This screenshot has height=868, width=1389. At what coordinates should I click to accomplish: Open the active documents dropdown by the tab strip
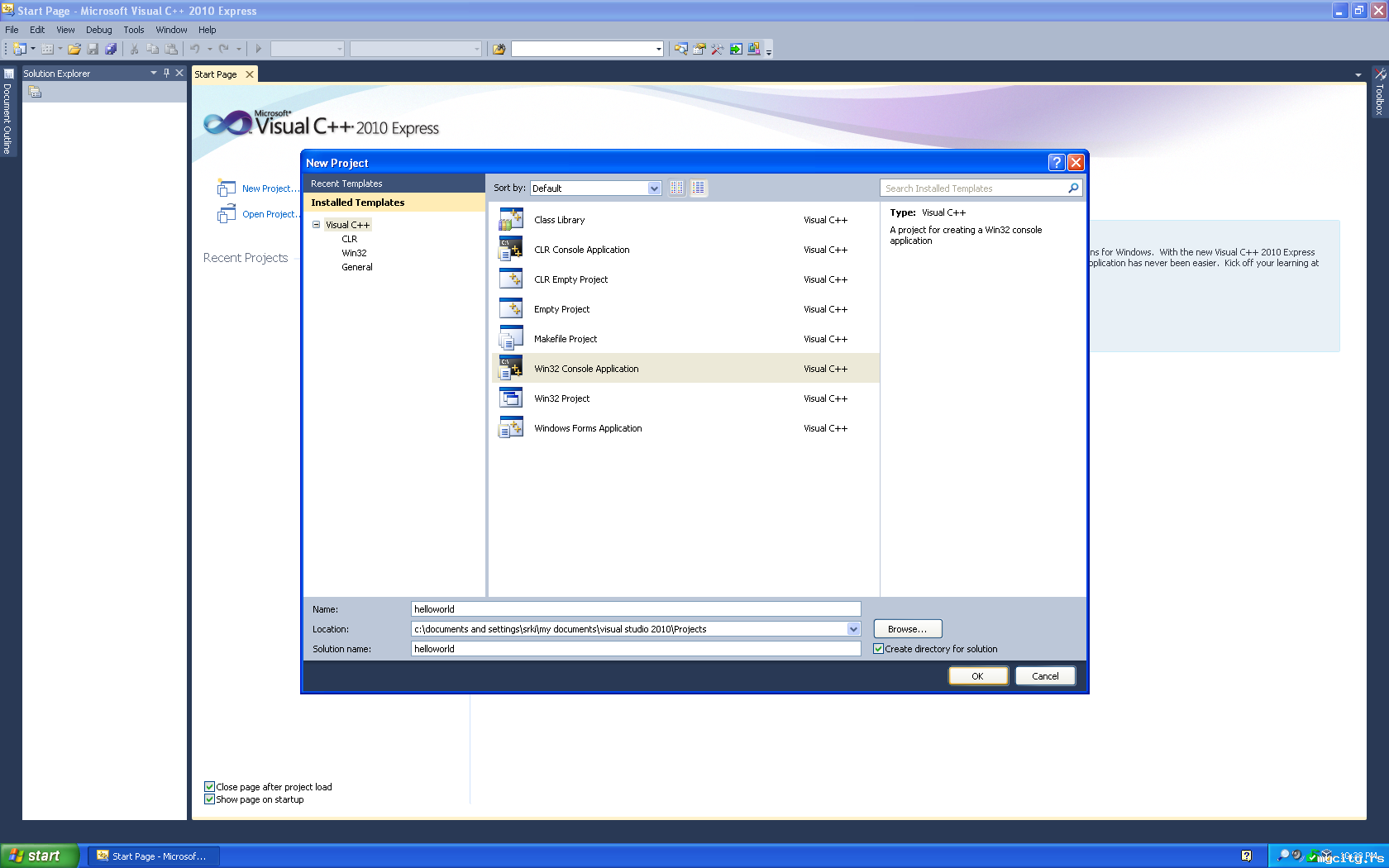click(x=1358, y=74)
